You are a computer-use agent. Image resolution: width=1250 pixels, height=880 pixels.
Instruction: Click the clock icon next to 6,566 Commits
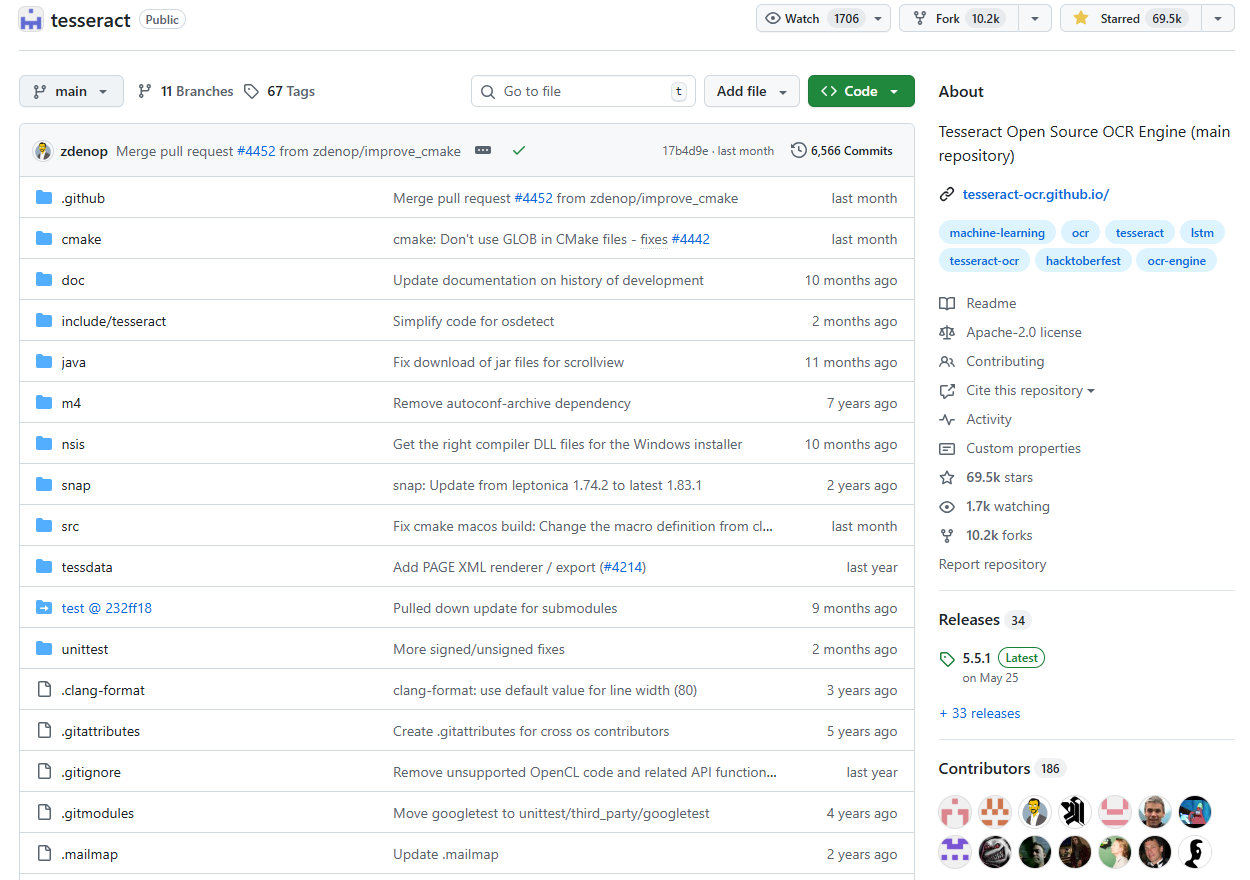coord(798,151)
